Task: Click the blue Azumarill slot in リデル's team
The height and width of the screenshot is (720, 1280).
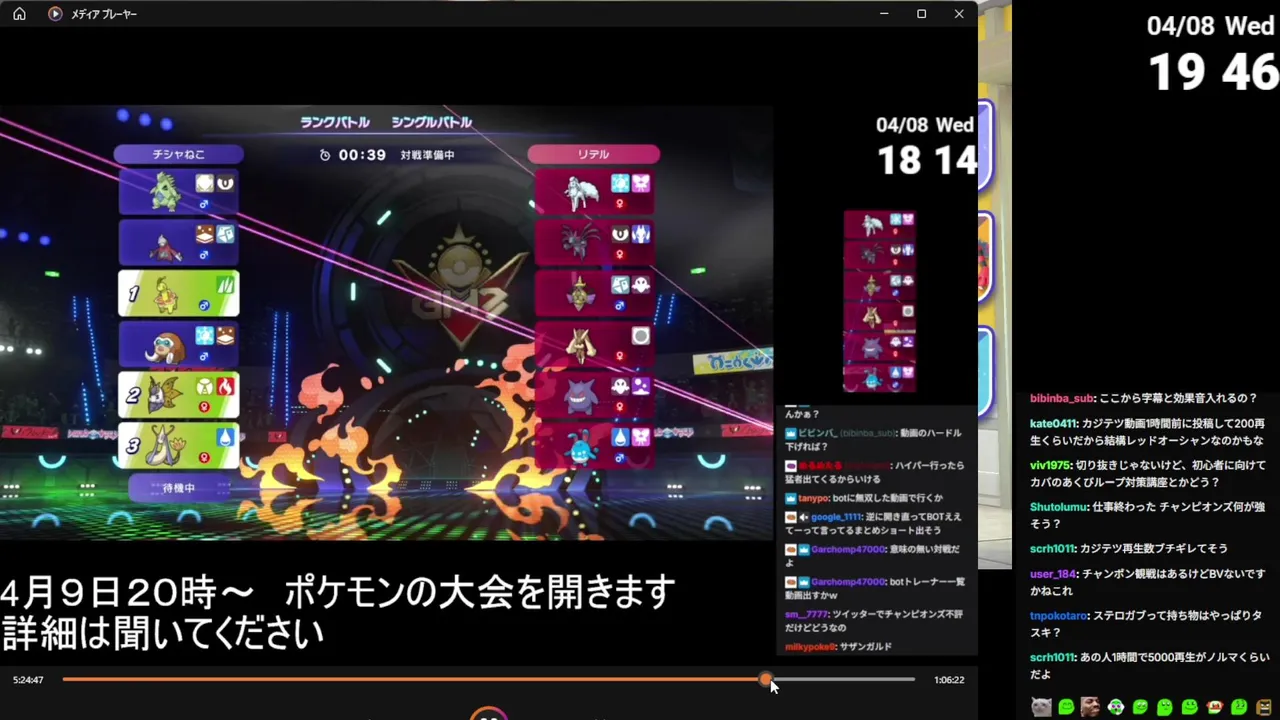Action: [594, 446]
